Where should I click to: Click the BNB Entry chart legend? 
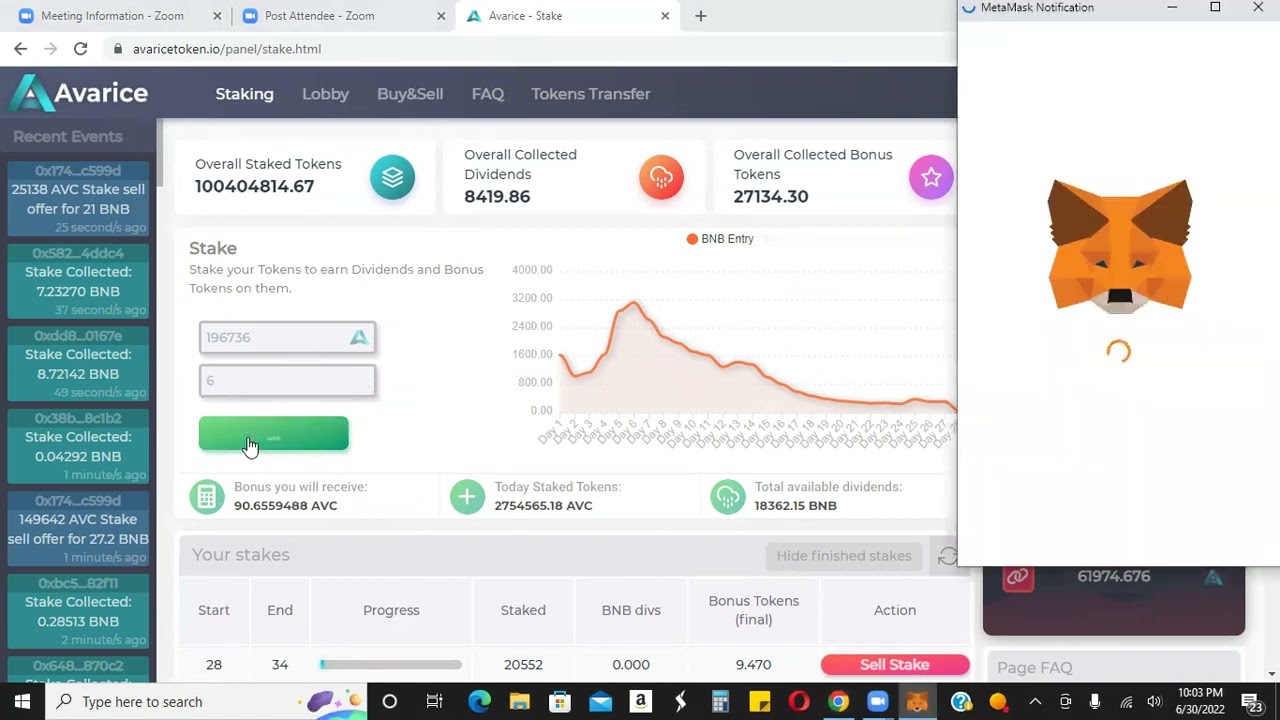click(720, 239)
